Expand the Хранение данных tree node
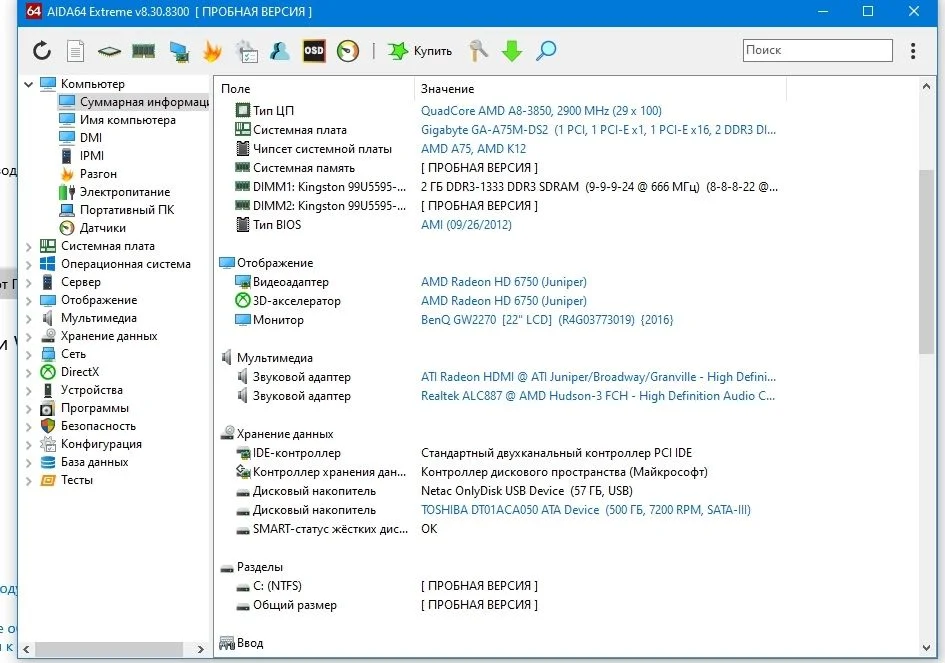Screen dimensions: 945x663 (28, 336)
